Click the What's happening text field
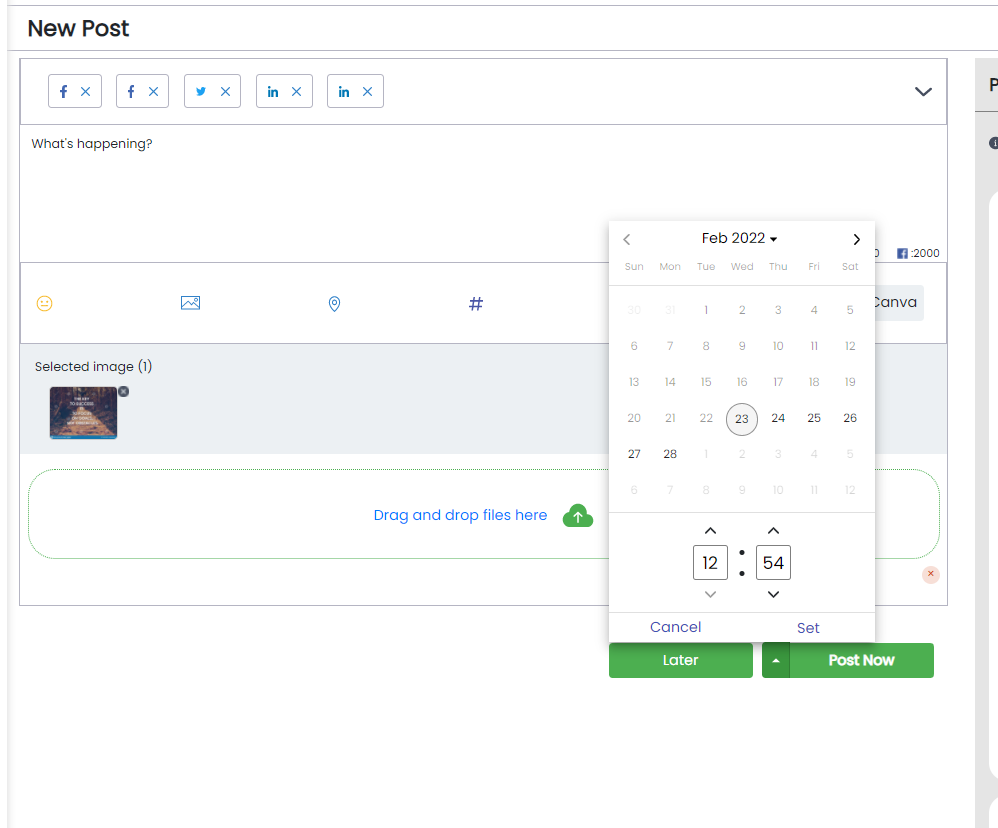Image resolution: width=998 pixels, height=828 pixels. (400, 180)
